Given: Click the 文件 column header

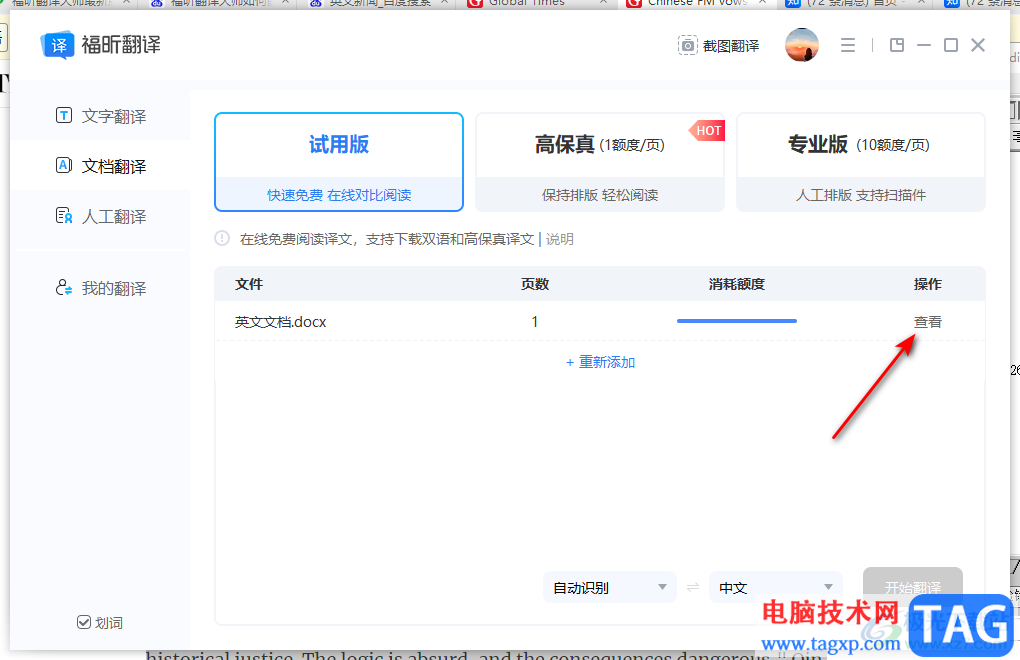Looking at the screenshot, I should coord(248,284).
